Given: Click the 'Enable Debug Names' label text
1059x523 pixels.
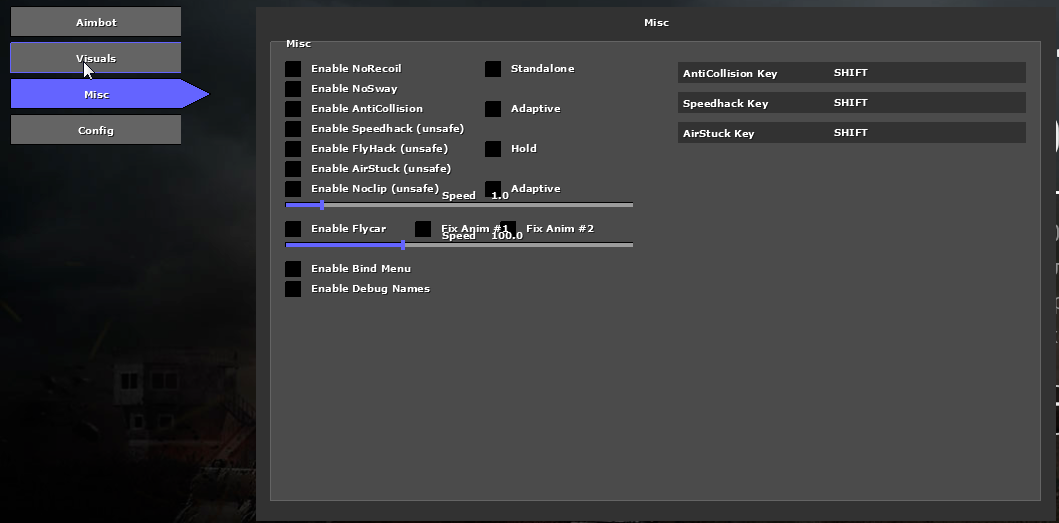Looking at the screenshot, I should pyautogui.click(x=370, y=289).
